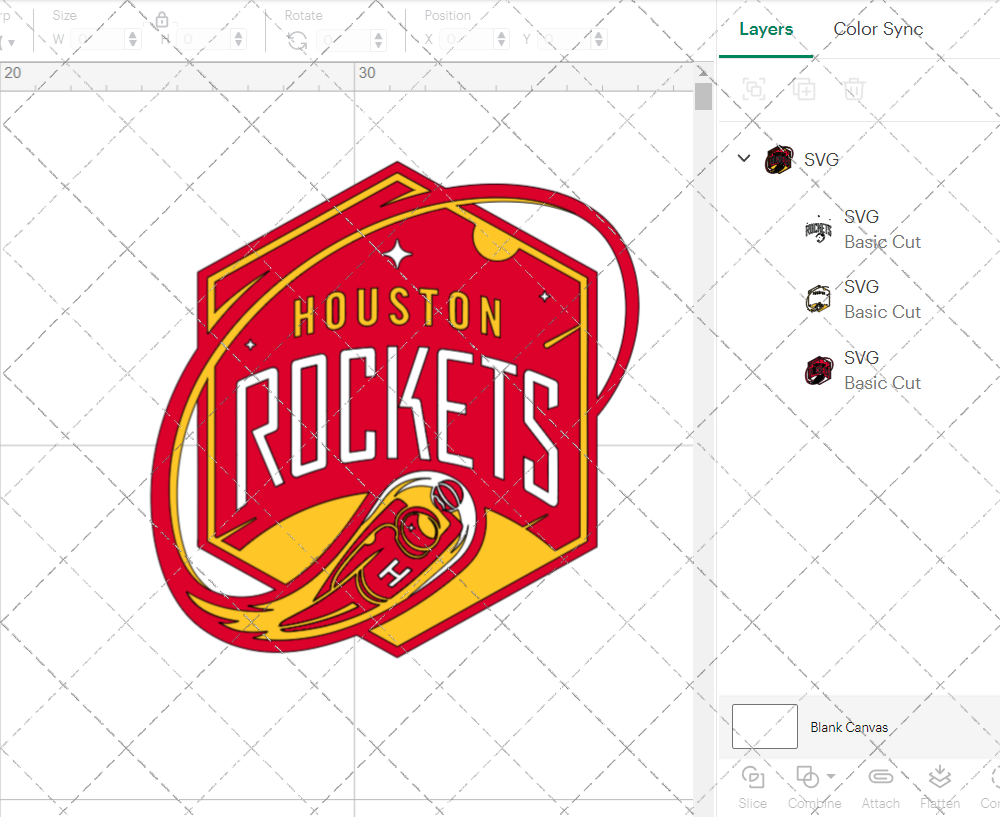Click the Height stepper arrows

[239, 40]
